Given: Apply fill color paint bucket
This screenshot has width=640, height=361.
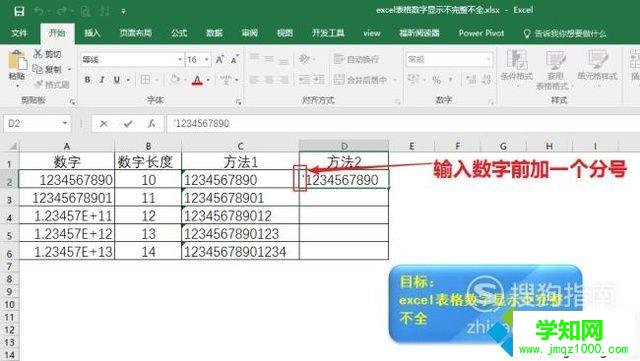Looking at the screenshot, I should tap(175, 80).
